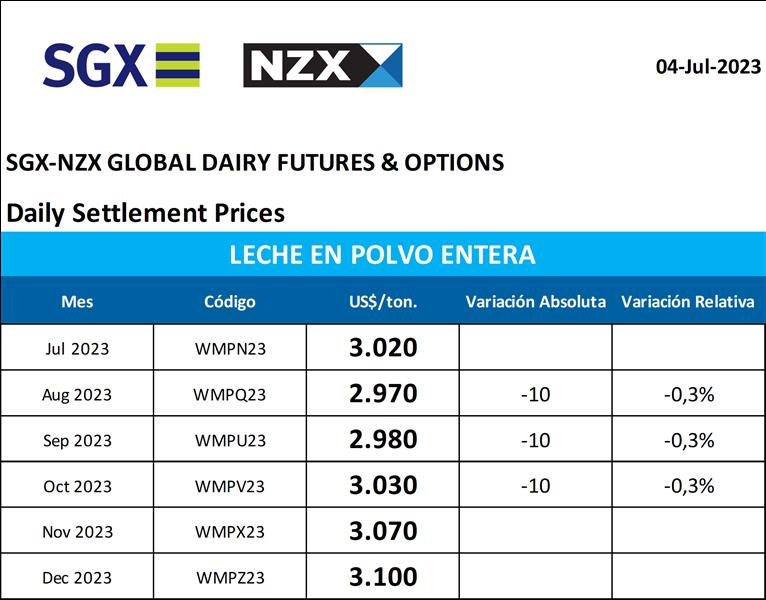
Task: Click the SGX-NZX Global Dairy Futures heading
Action: (x=255, y=162)
